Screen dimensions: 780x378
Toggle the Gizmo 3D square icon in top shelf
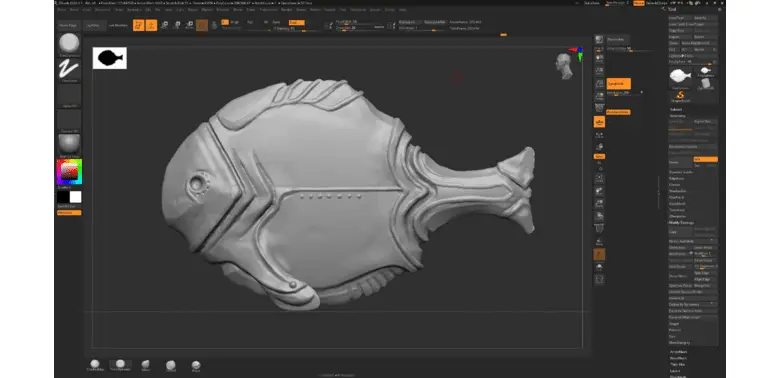tap(202, 25)
